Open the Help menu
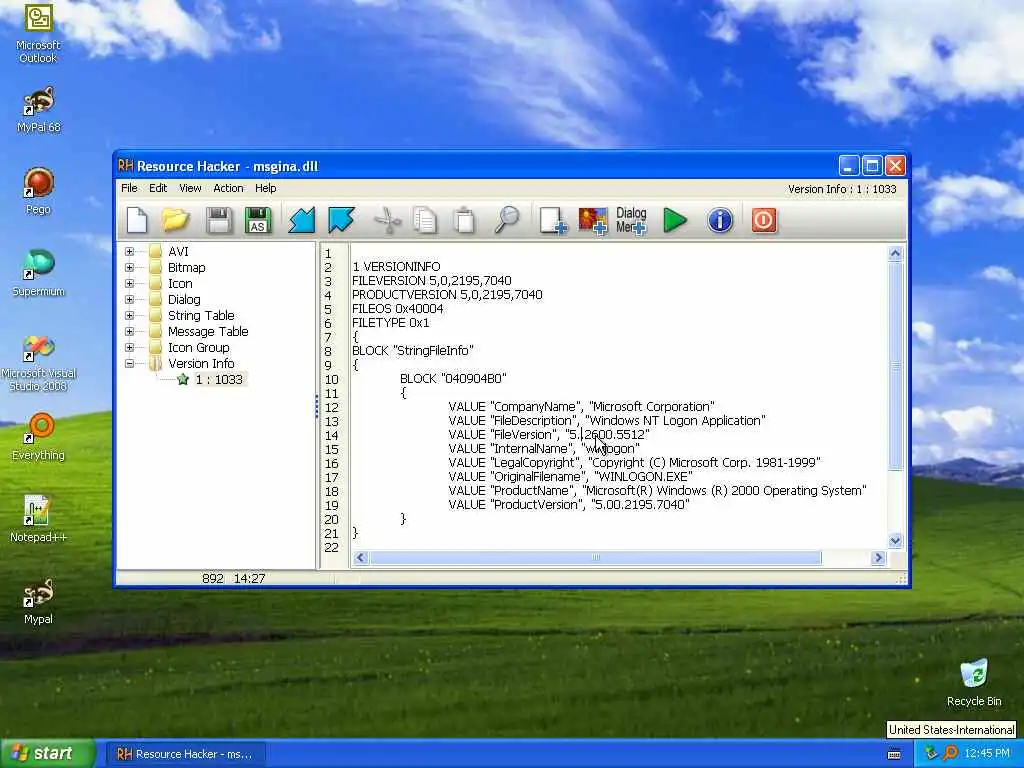1024x768 pixels. [x=265, y=188]
